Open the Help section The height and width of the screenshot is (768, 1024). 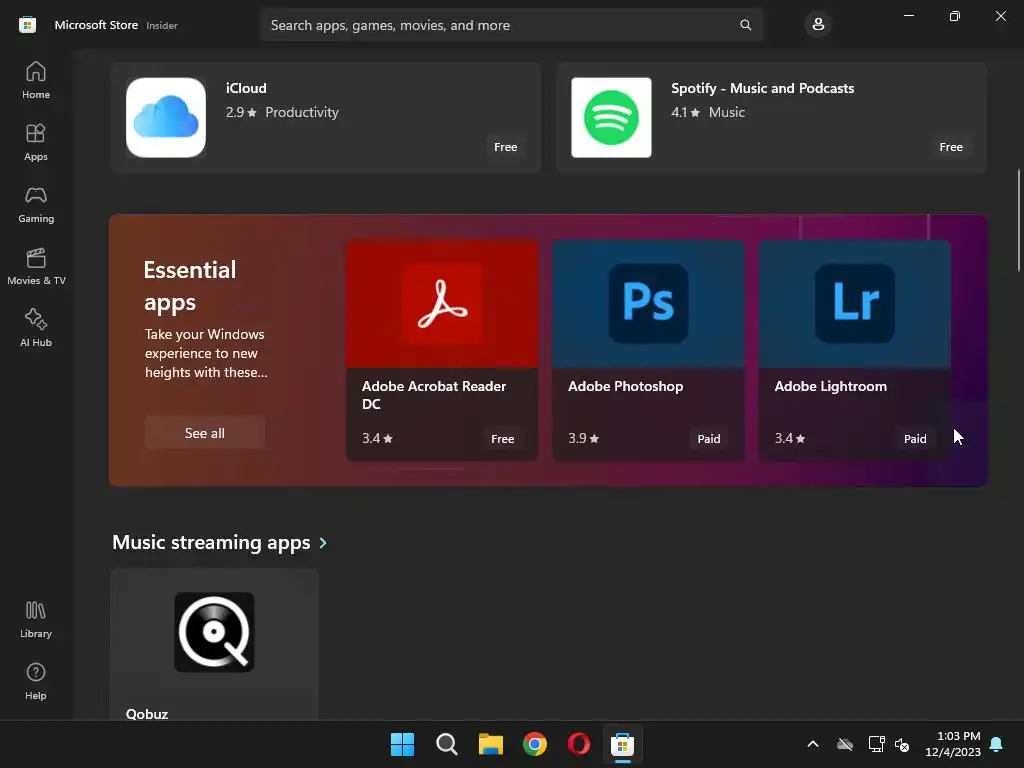coord(36,682)
